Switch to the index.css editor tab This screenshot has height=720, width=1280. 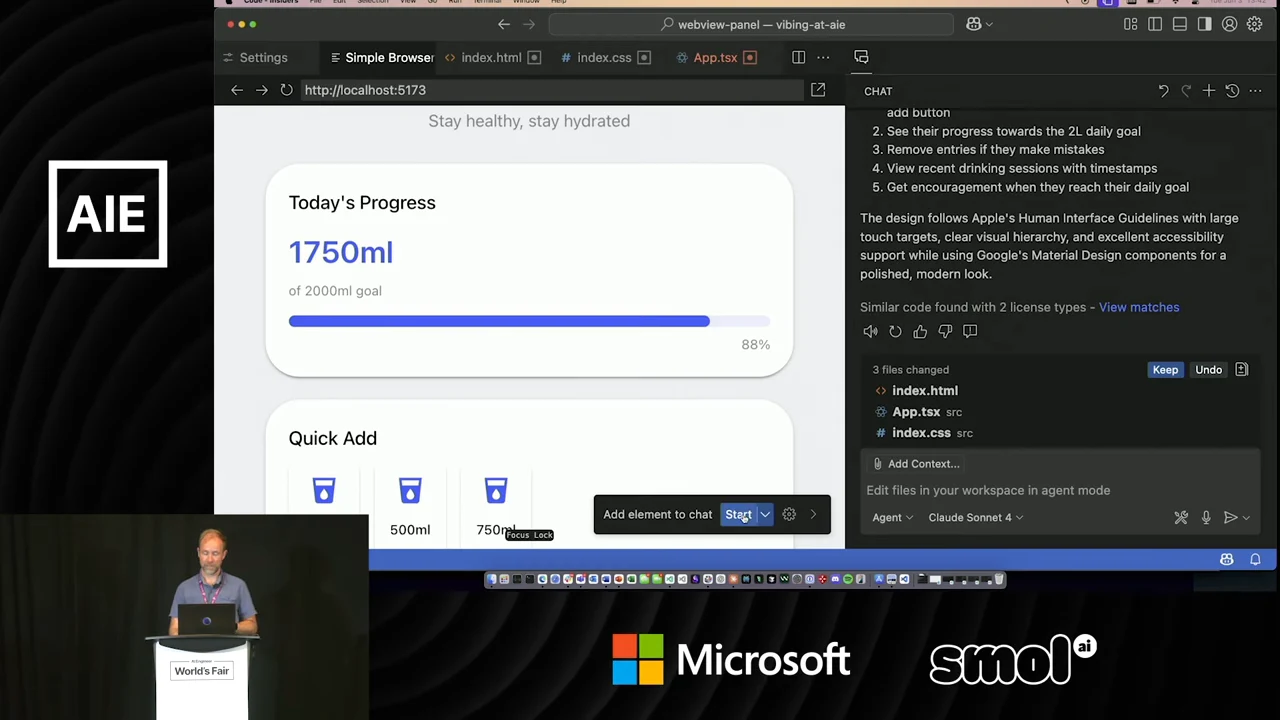click(x=604, y=57)
